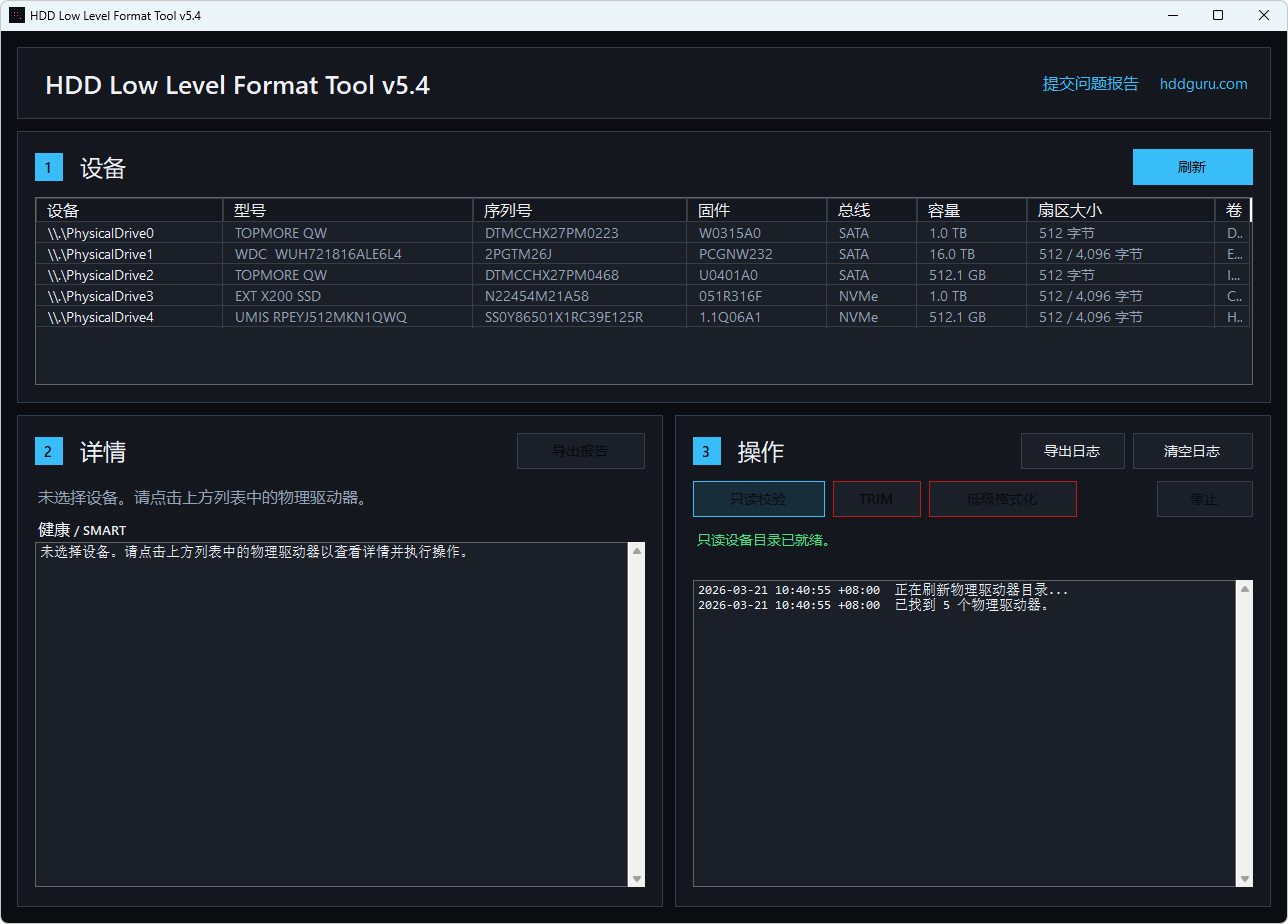The image size is (1288, 924).
Task: Click the step 3 操作 badge
Action: point(707,451)
